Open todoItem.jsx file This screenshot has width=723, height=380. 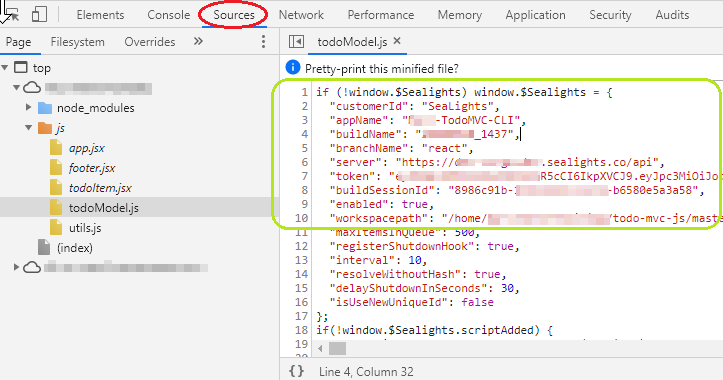coord(100,188)
